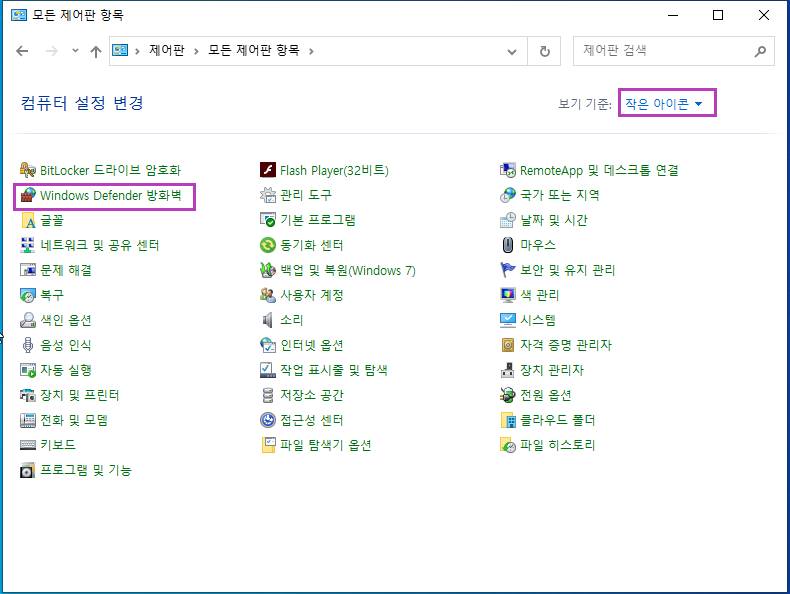790x594 pixels.
Task: Click the 장치 관리자 icon
Action: coord(508,370)
